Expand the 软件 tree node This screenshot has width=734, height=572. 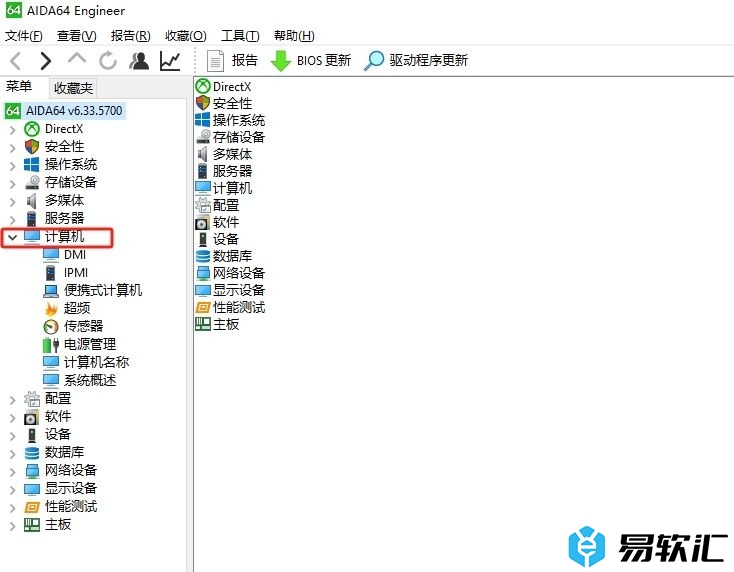pos(13,417)
